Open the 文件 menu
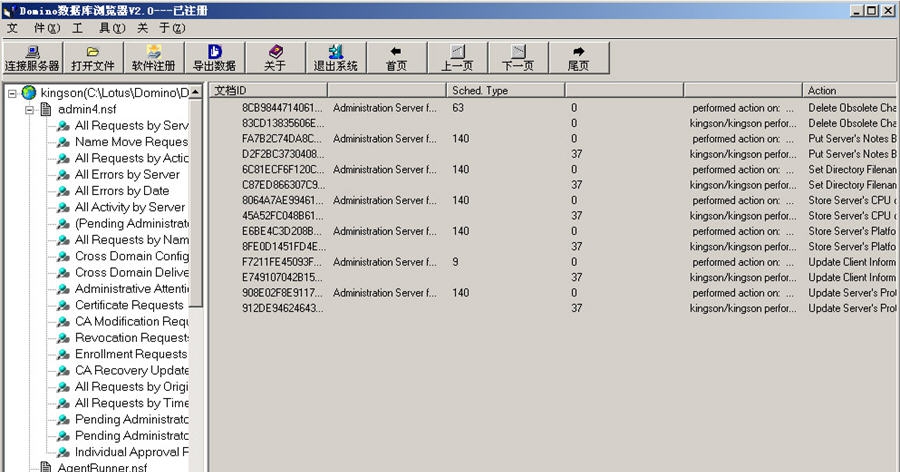The width and height of the screenshot is (900, 472). 33,28
